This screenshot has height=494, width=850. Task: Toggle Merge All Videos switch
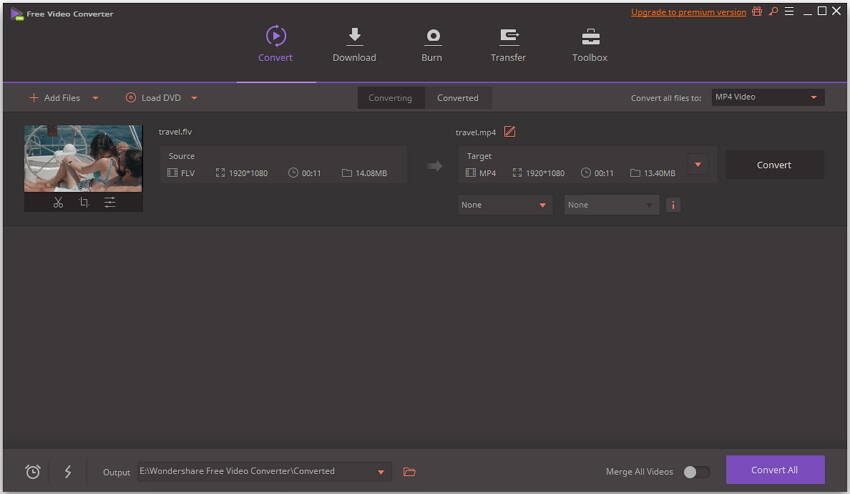[696, 472]
